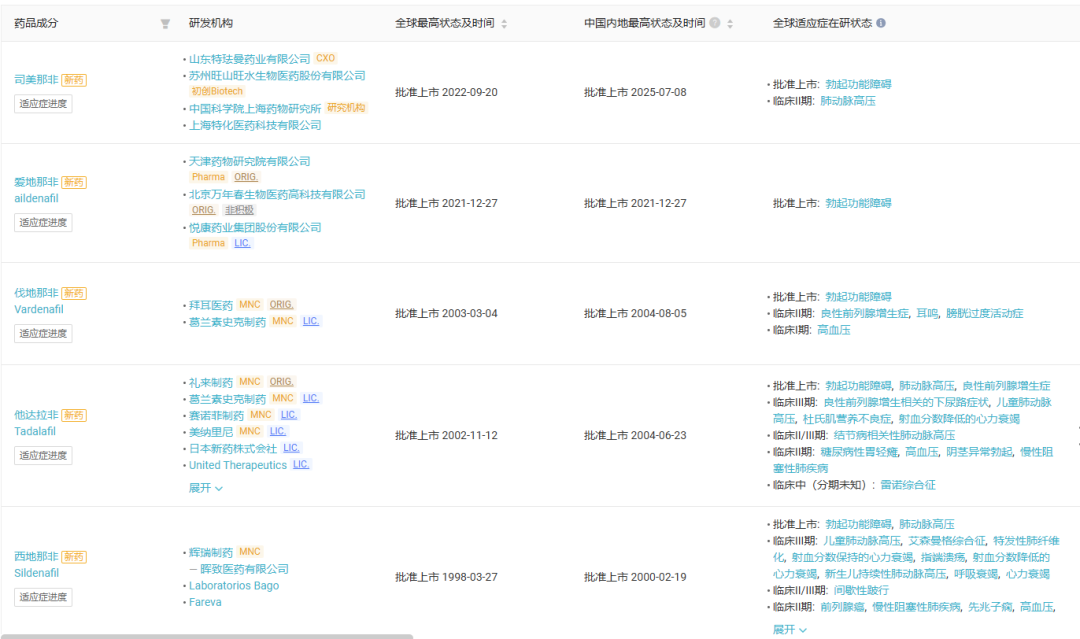This screenshot has height=639, width=1080.
Task: Open 北京万年春生物医药高科技有限公司 link
Action: 277,194
